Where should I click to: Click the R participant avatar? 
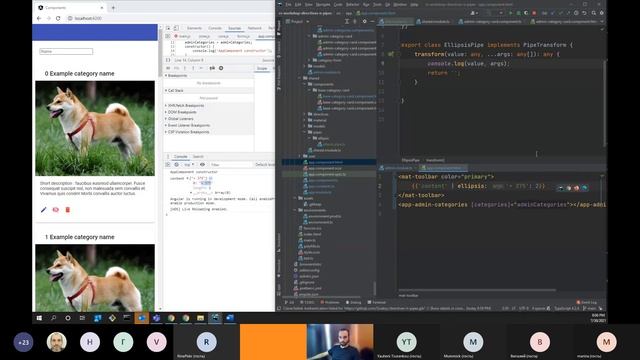point(207,342)
